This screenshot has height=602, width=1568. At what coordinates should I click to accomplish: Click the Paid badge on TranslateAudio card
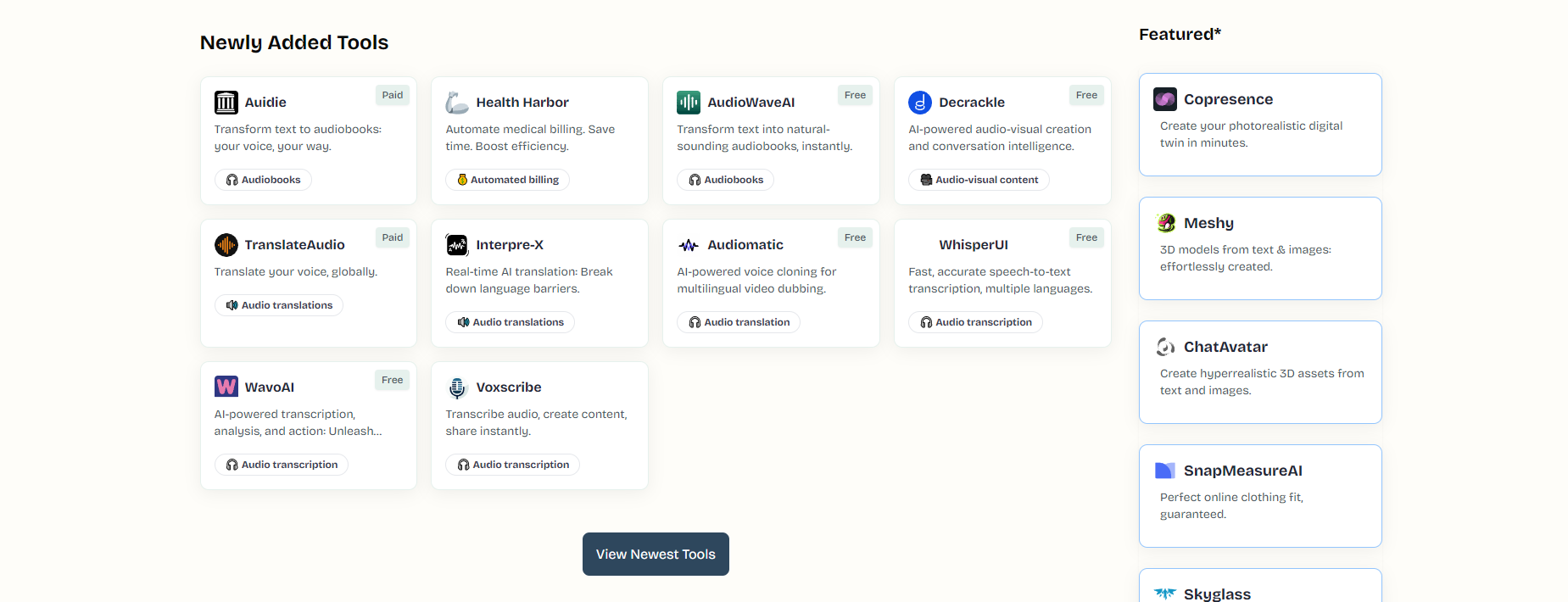pyautogui.click(x=393, y=237)
